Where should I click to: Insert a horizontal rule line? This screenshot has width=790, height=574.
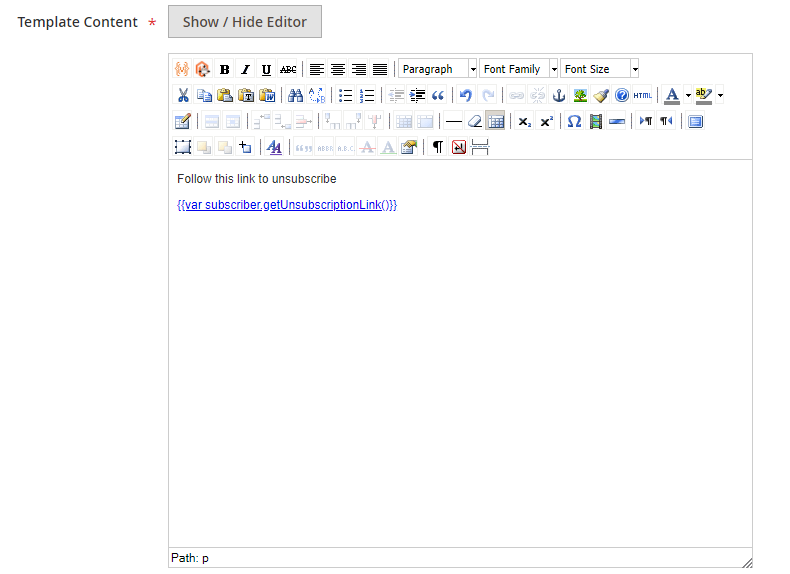[453, 121]
